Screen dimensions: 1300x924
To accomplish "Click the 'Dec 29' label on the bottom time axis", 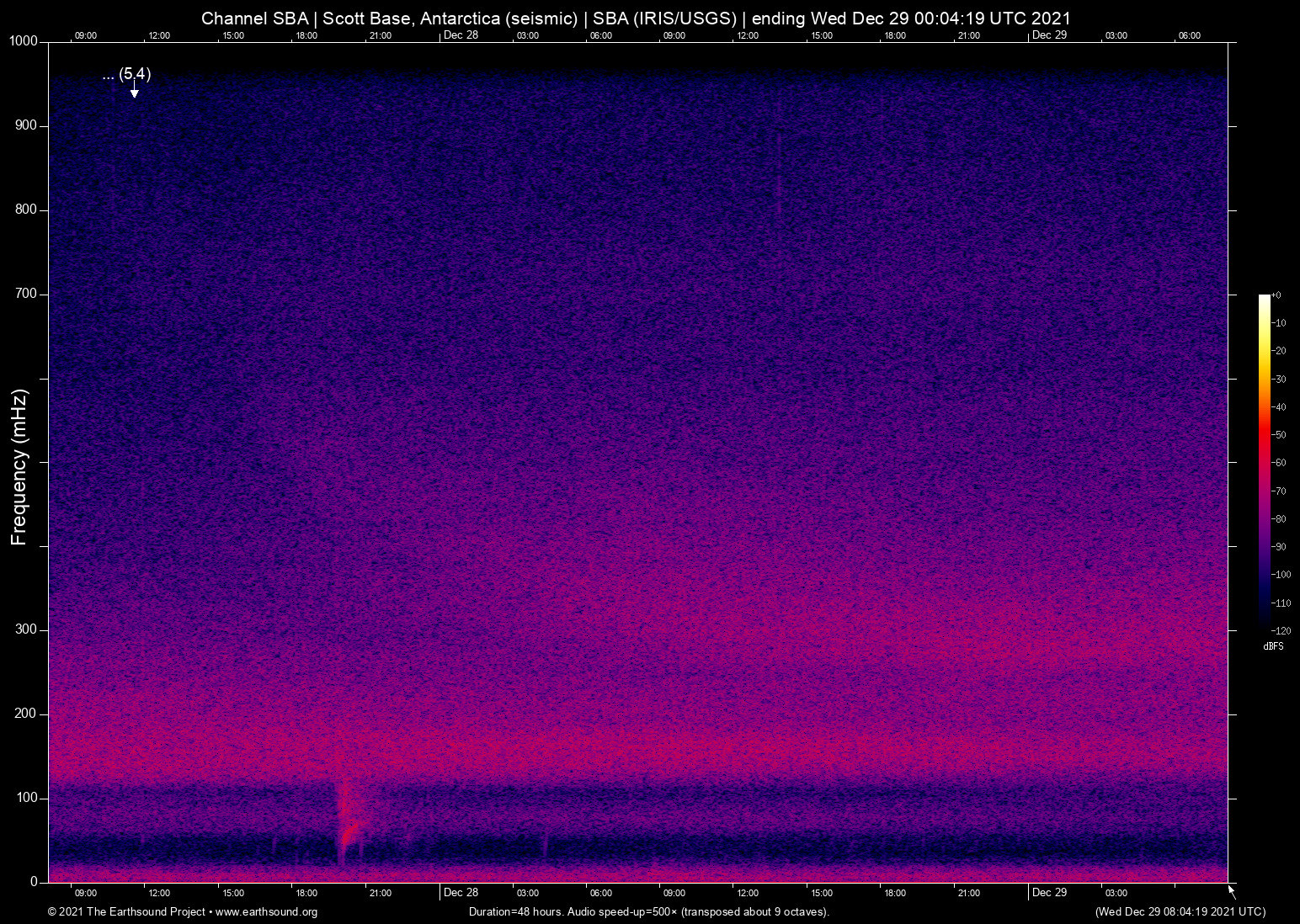I will (x=1049, y=893).
